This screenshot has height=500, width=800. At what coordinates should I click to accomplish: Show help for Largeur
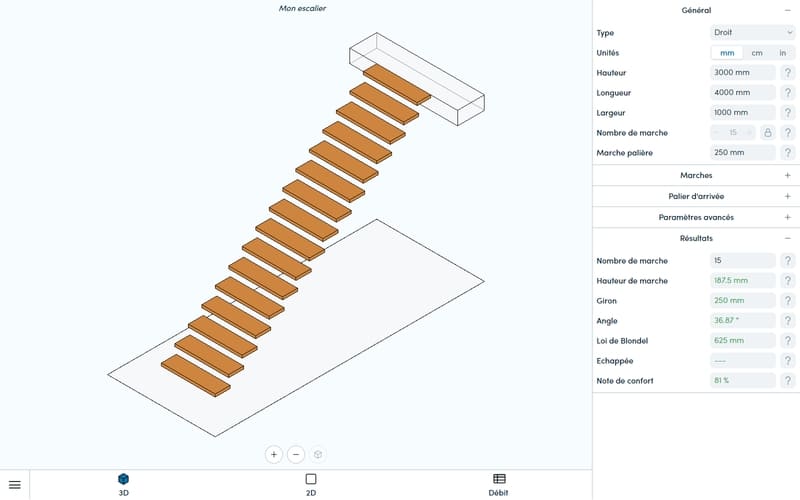tap(788, 112)
